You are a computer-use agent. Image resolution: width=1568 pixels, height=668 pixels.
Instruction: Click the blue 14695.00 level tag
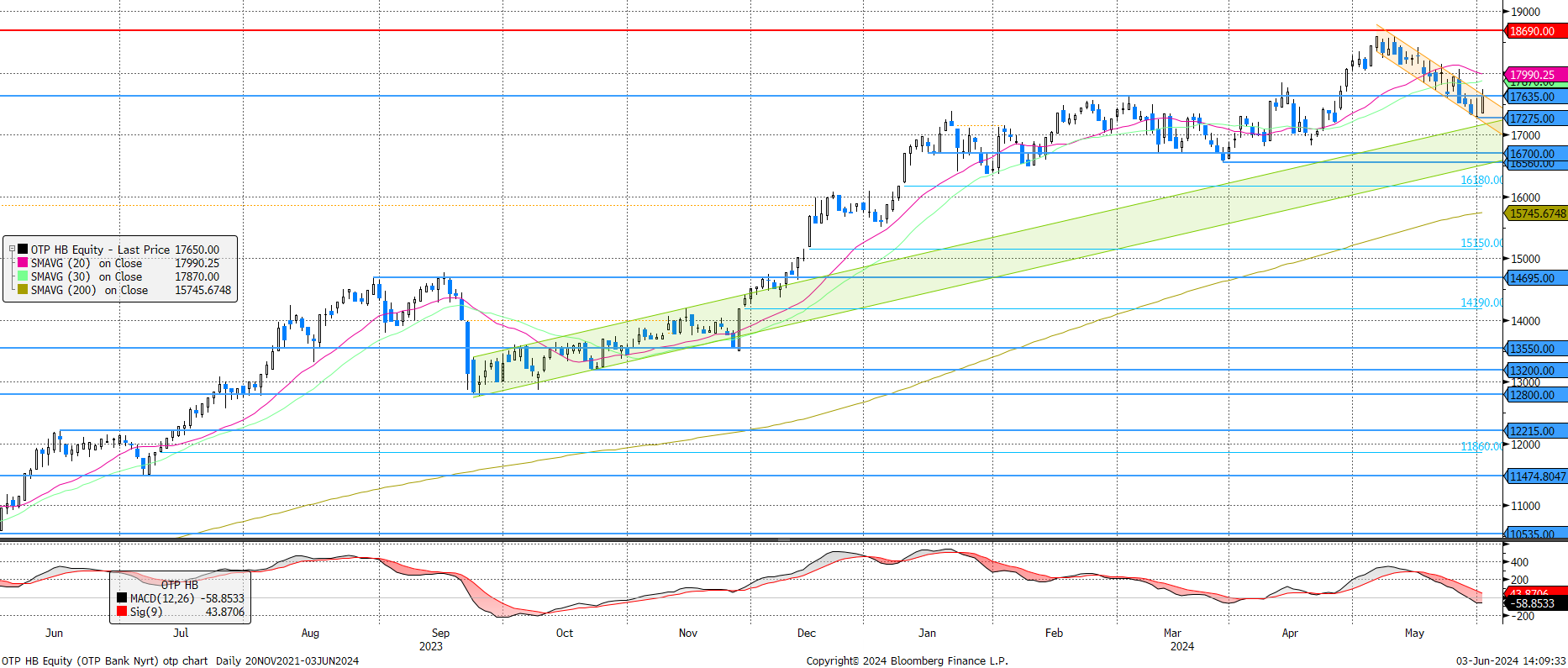click(1537, 278)
